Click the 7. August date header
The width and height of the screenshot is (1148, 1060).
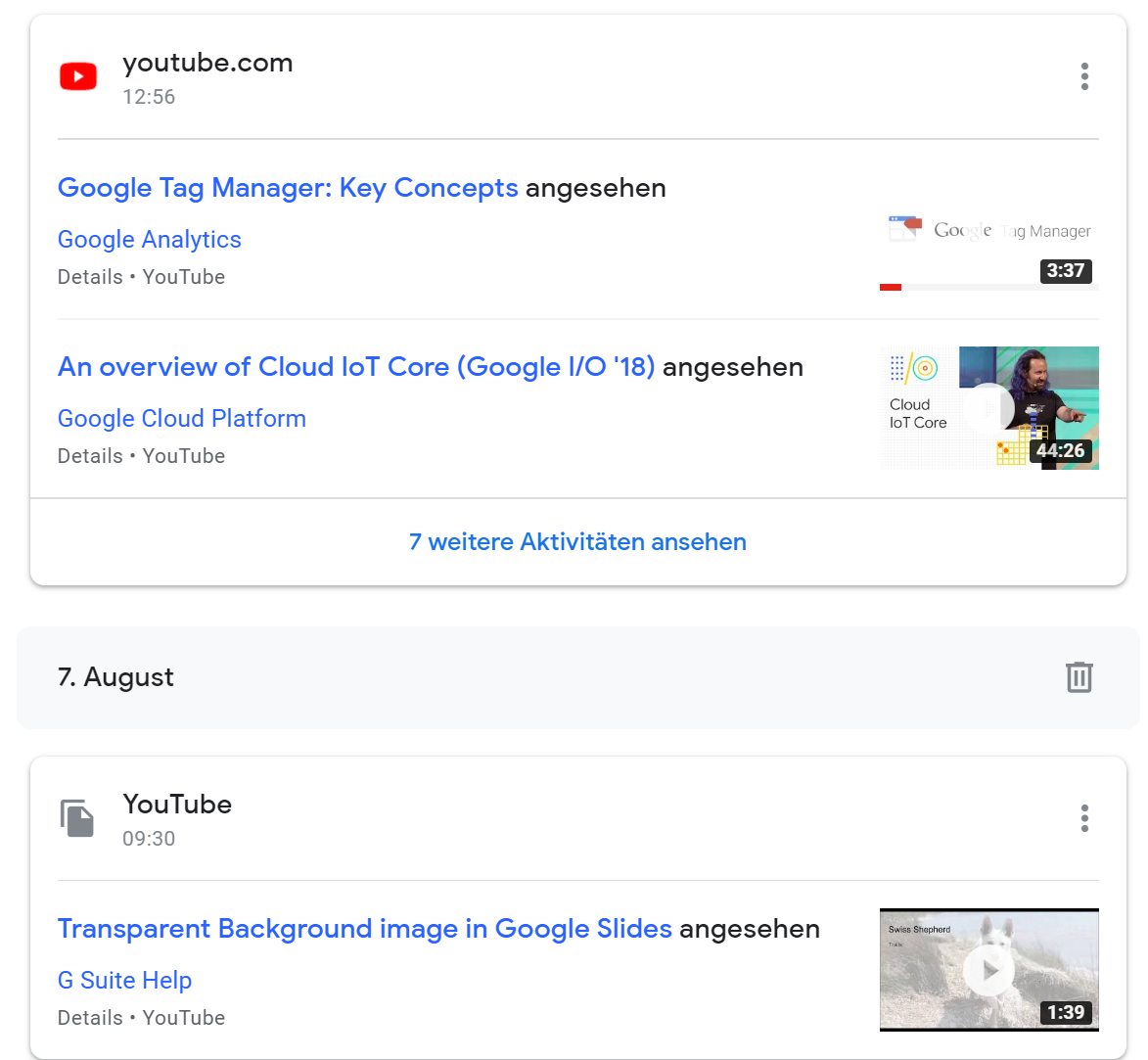[x=116, y=676]
